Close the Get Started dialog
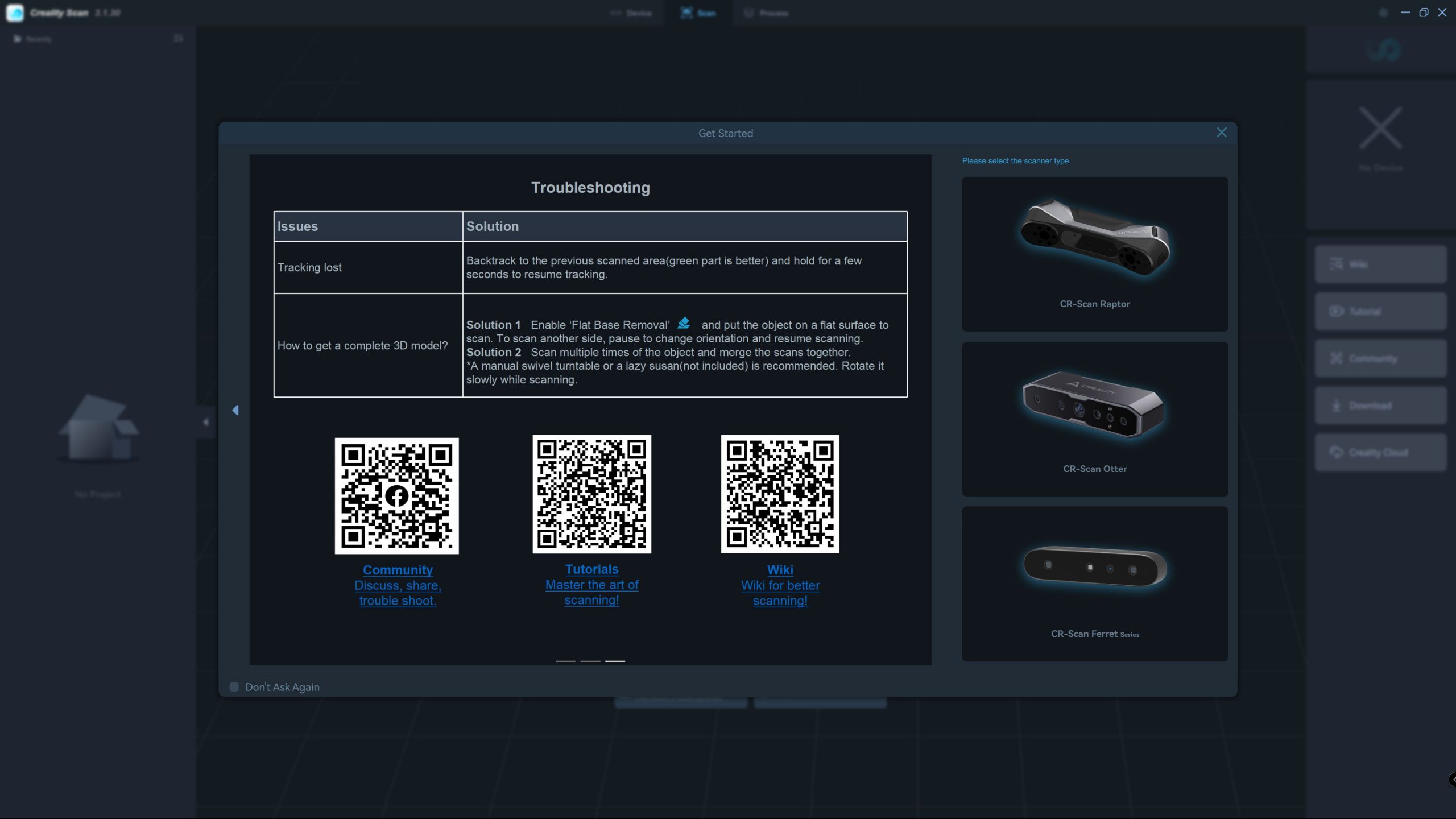This screenshot has height=819, width=1456. (x=1221, y=133)
